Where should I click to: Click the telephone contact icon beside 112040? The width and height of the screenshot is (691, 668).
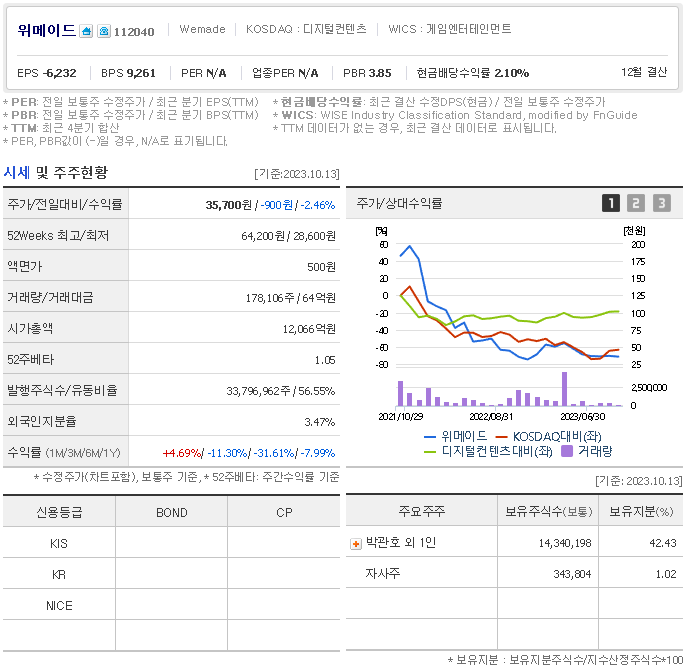[x=104, y=31]
